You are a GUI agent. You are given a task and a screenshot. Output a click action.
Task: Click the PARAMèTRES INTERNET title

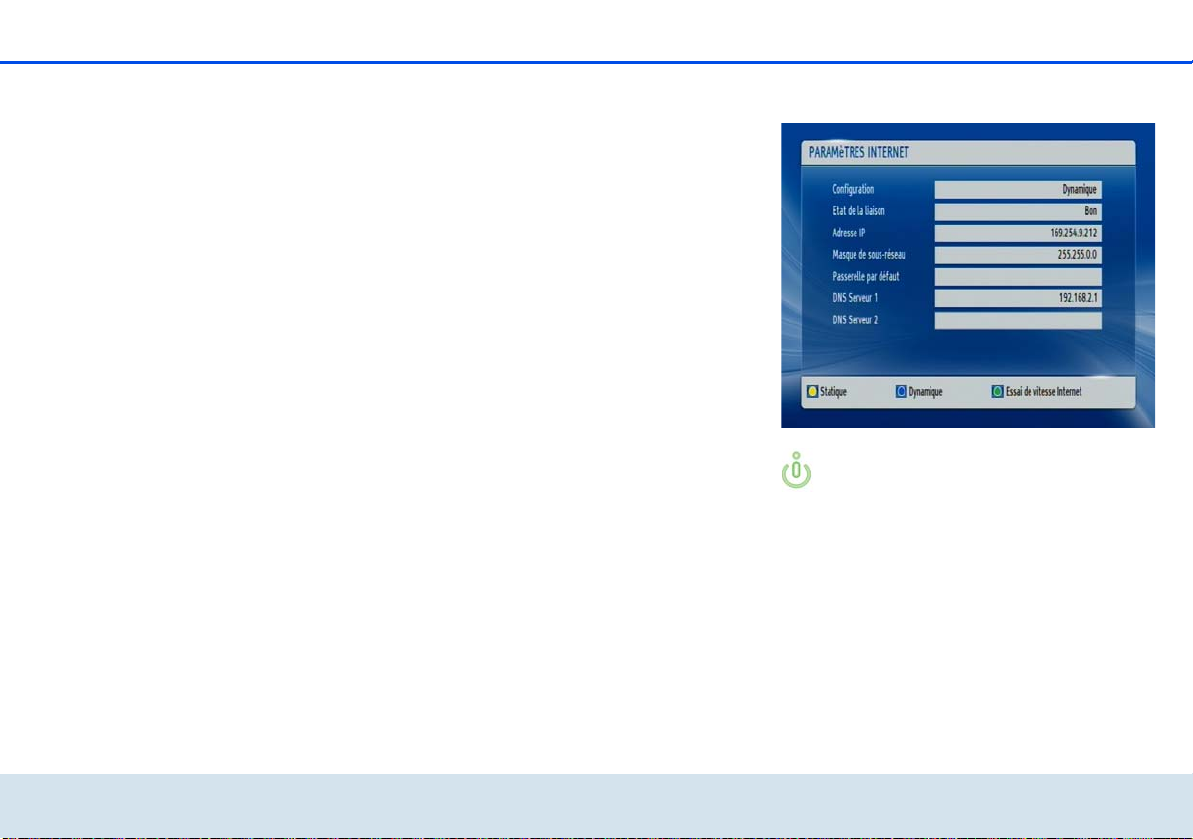click(858, 152)
